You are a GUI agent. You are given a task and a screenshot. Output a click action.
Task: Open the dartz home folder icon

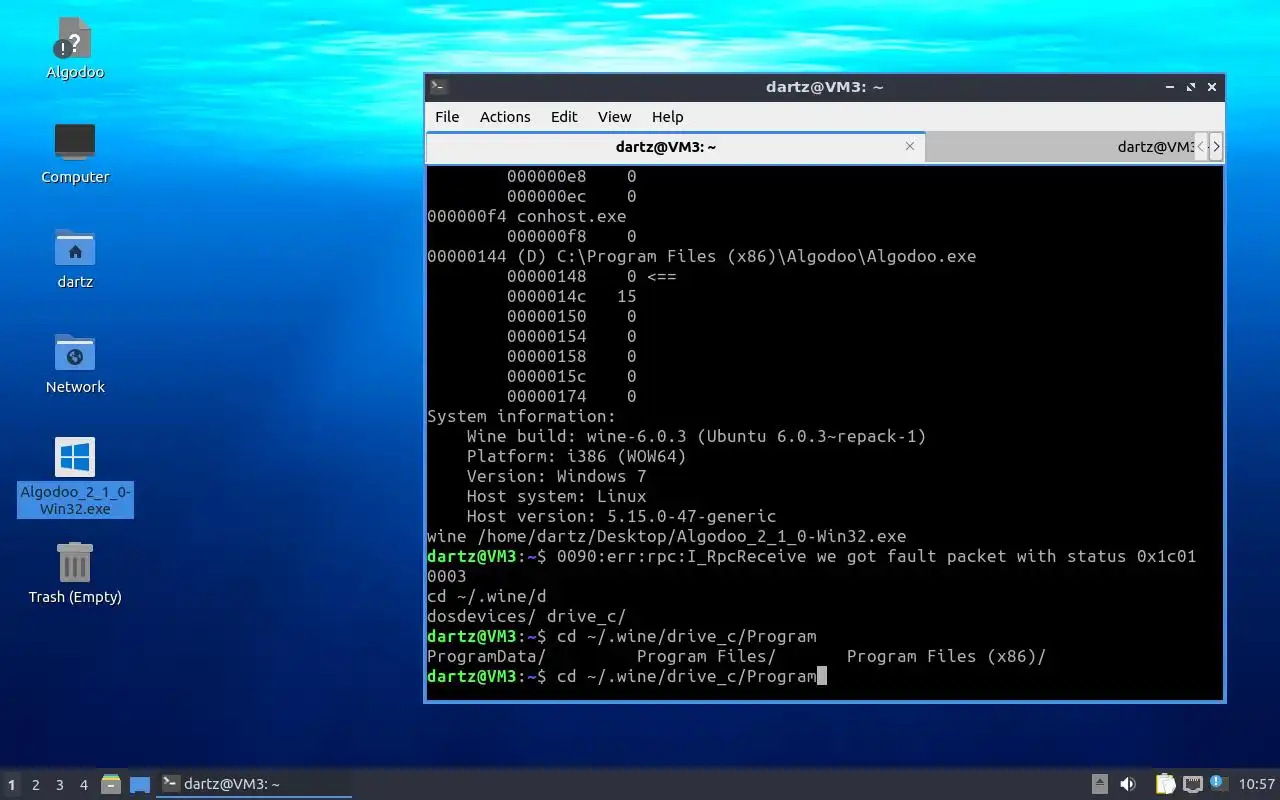pos(75,258)
